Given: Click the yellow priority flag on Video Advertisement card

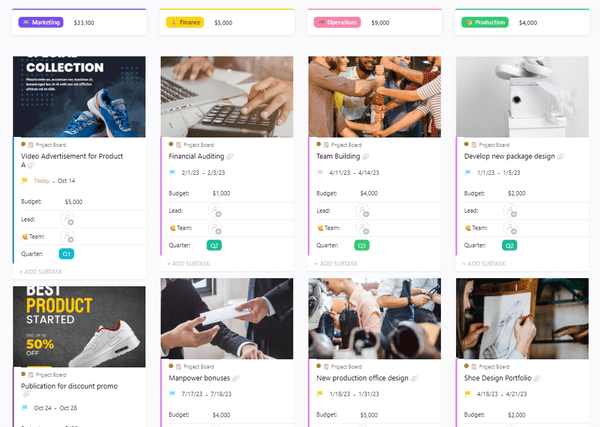Looking at the screenshot, I should (x=25, y=181).
